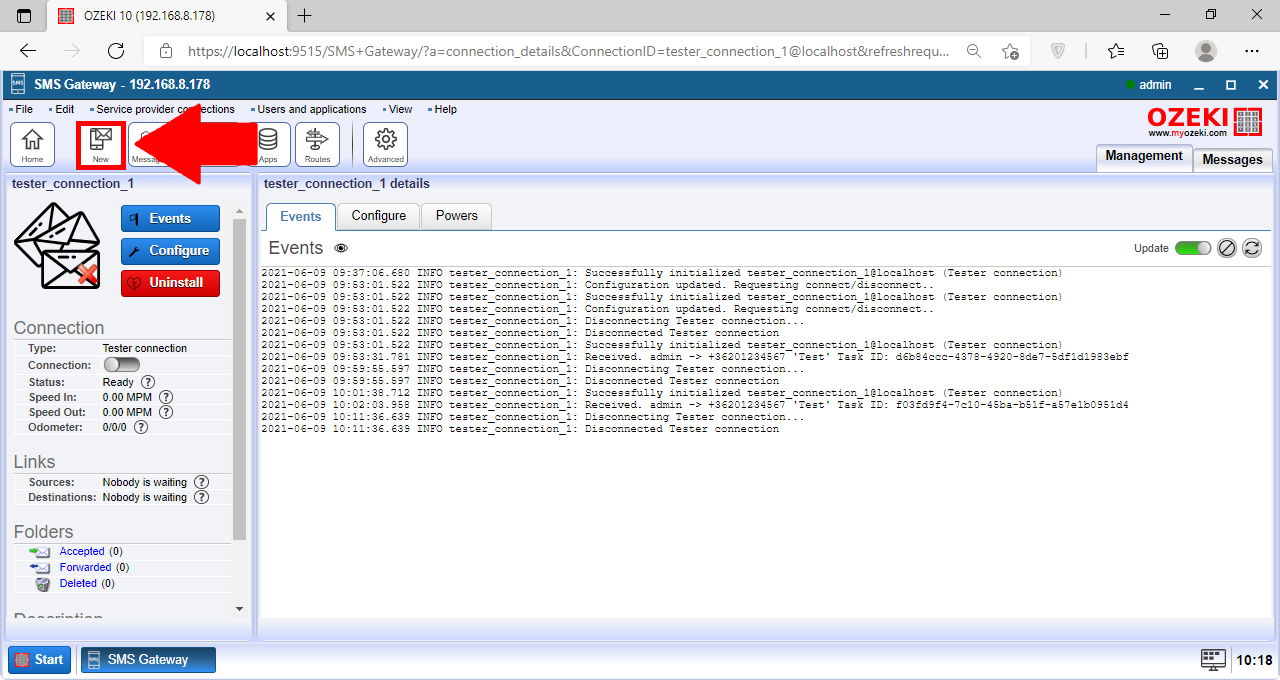Click the blue Events button
Image resolution: width=1280 pixels, height=680 pixels.
[170, 219]
